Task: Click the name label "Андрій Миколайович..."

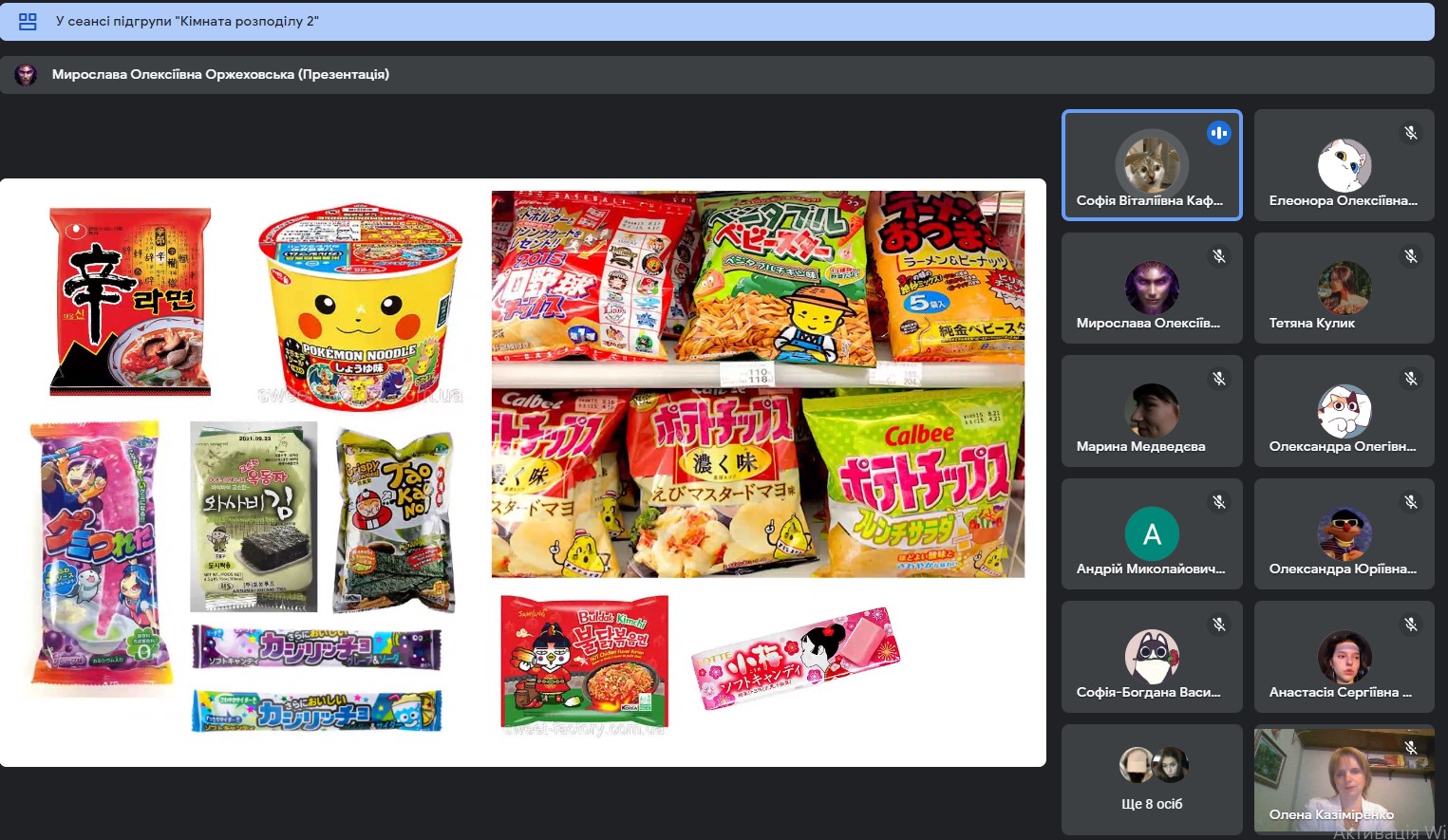Action: coord(1150,569)
